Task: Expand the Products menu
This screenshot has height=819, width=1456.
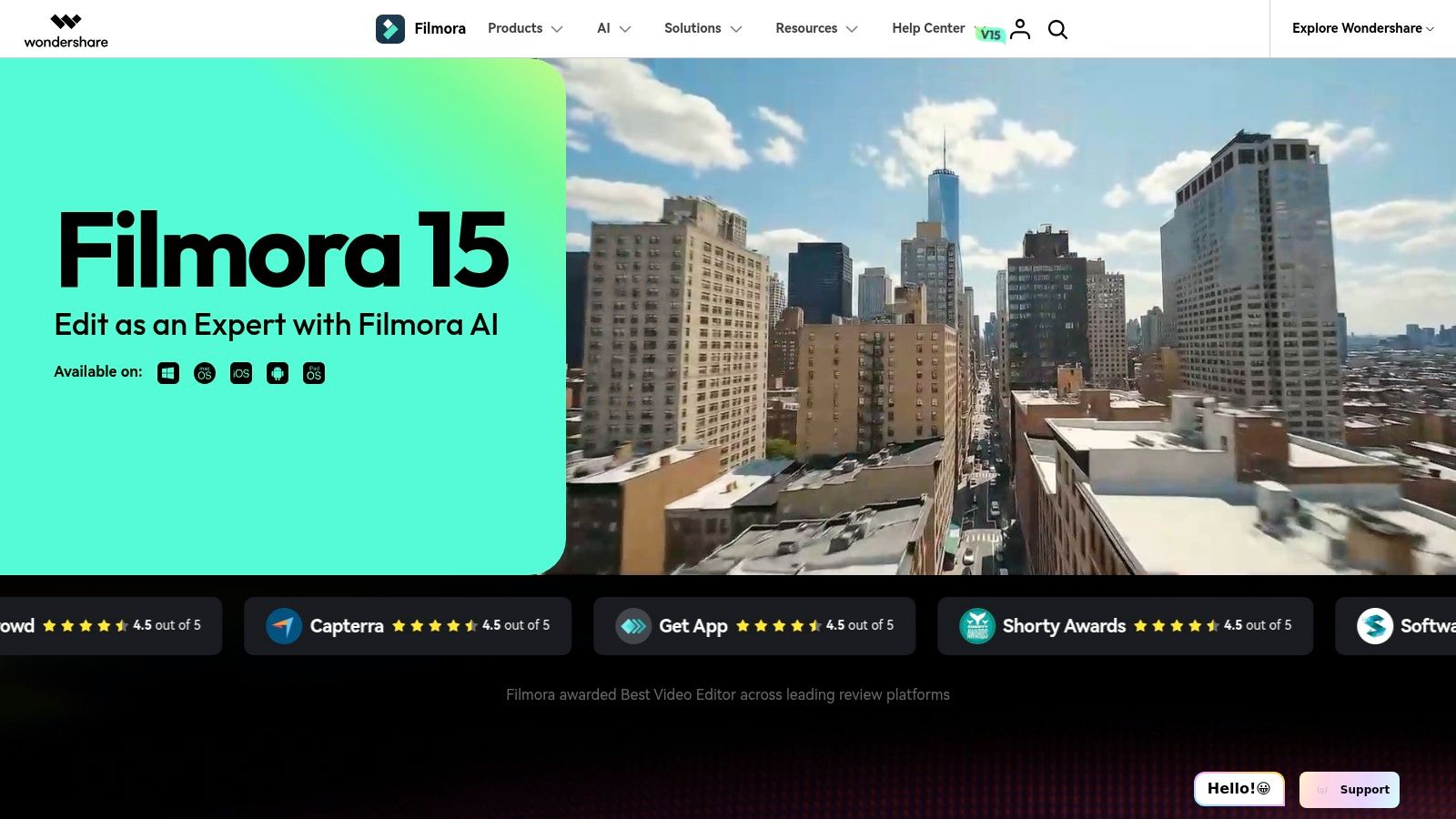Action: [x=525, y=28]
